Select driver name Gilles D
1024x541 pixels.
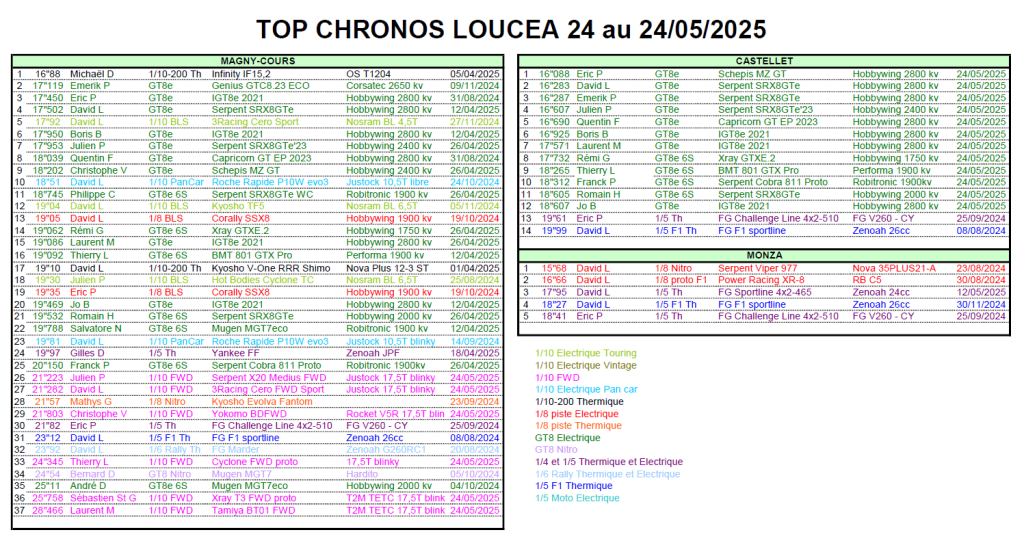(x=91, y=353)
